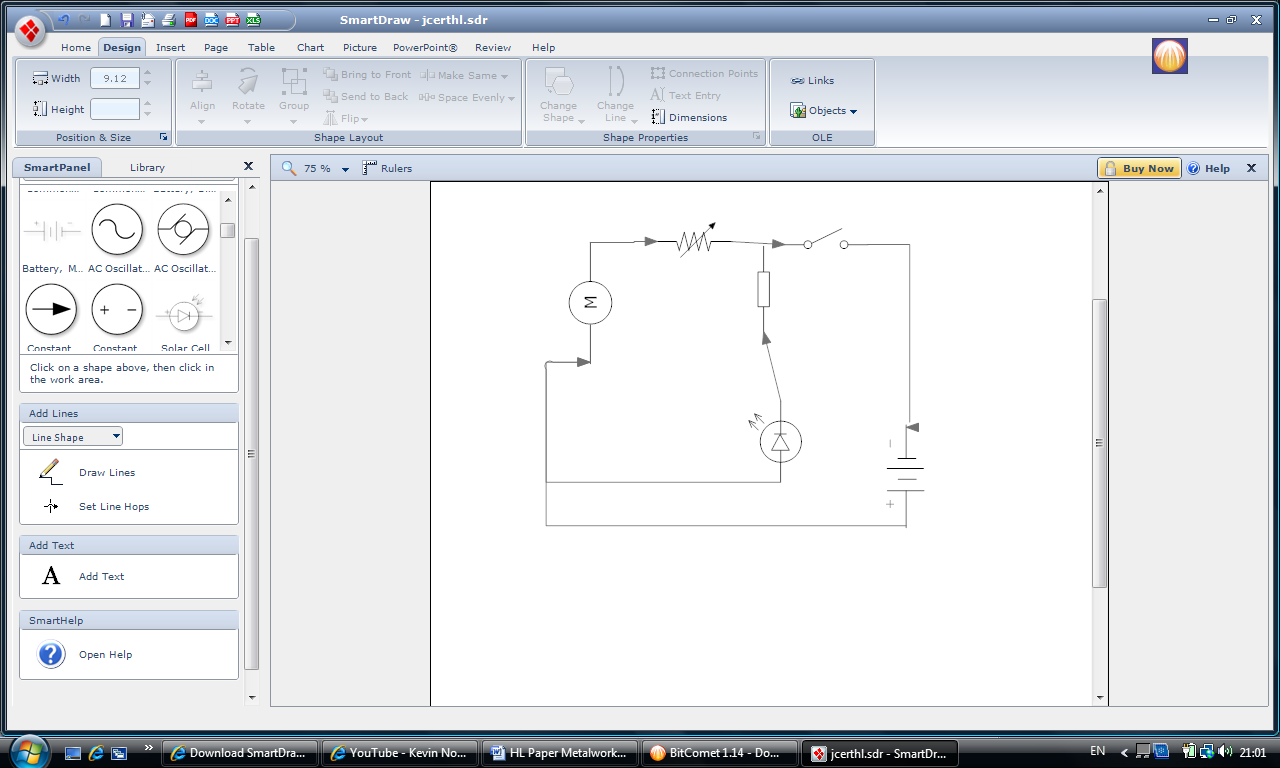Screen dimensions: 1280x768
Task: Toggle Rulers display
Action: pyautogui.click(x=387, y=168)
